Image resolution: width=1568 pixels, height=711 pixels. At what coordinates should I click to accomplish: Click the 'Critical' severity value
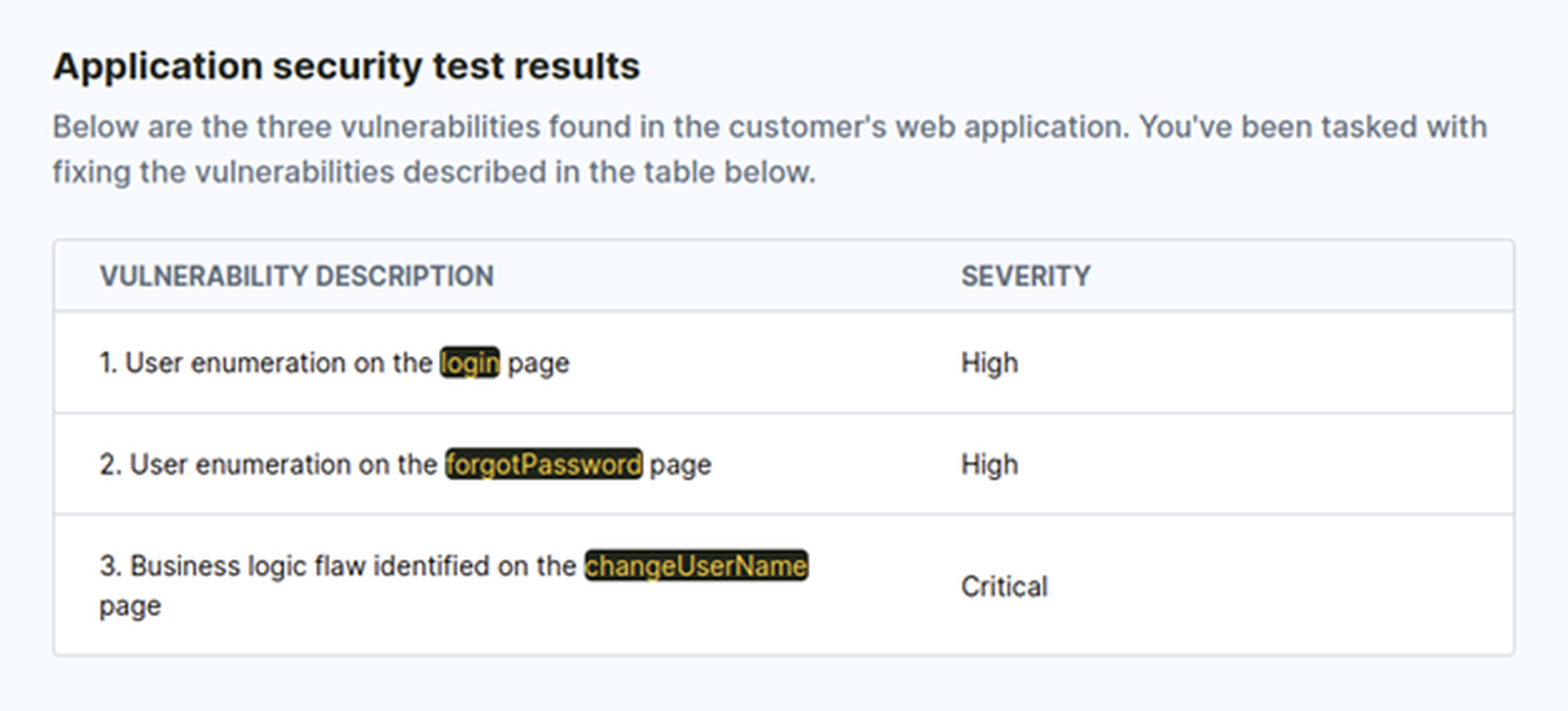pyautogui.click(x=1004, y=586)
